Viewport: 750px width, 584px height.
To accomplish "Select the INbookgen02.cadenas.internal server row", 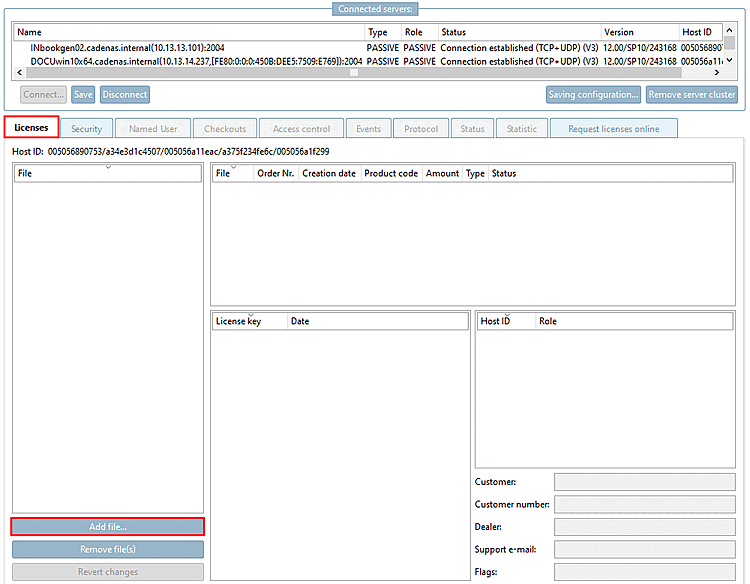I will pyautogui.click(x=368, y=48).
